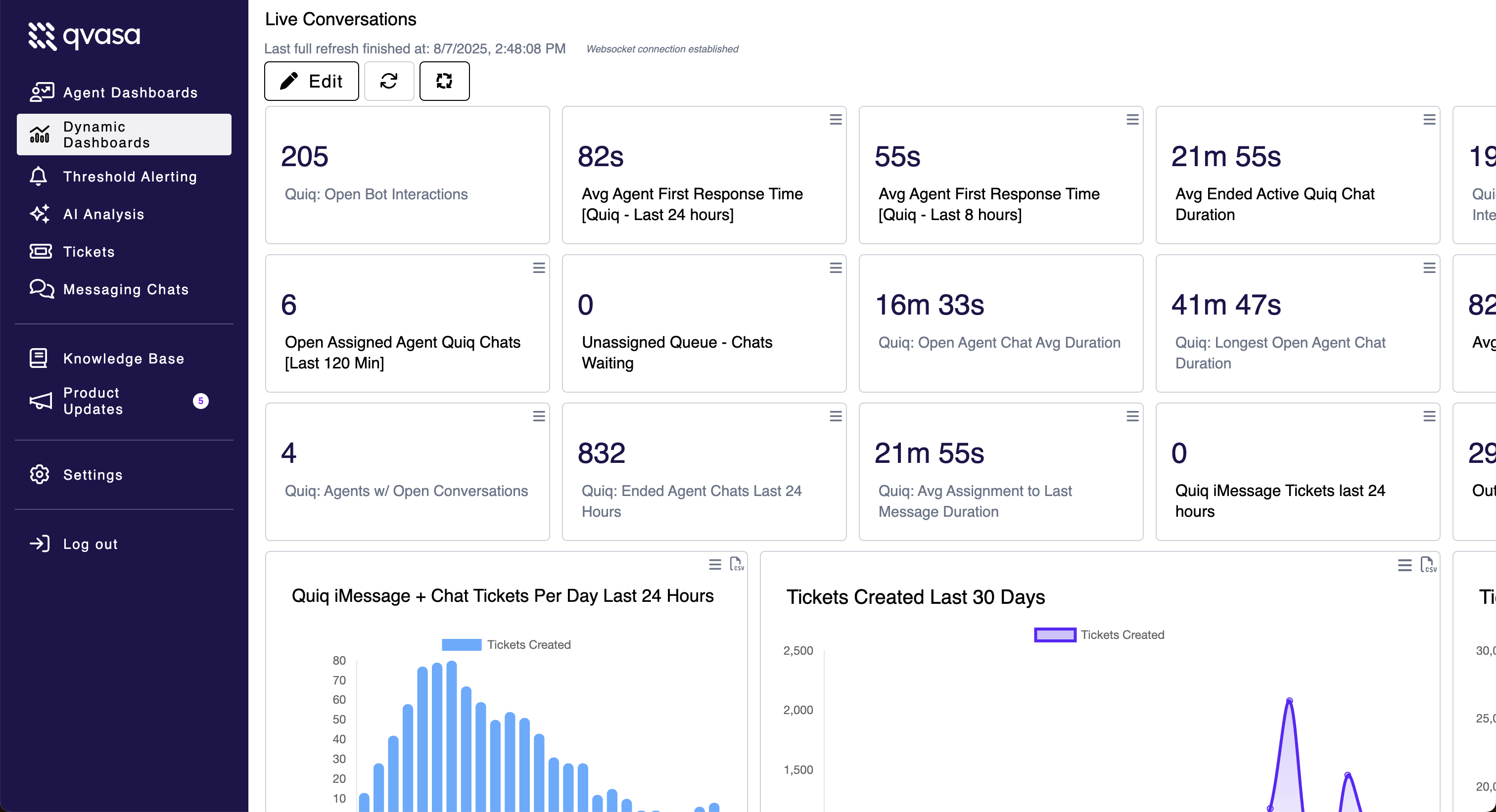Screen dimensions: 1496x812
Task: Navigate to Knowledge Base
Action: [123, 358]
